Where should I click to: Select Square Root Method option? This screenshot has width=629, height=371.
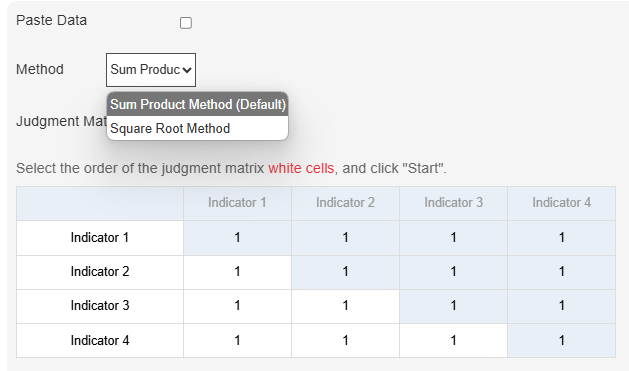(198, 128)
